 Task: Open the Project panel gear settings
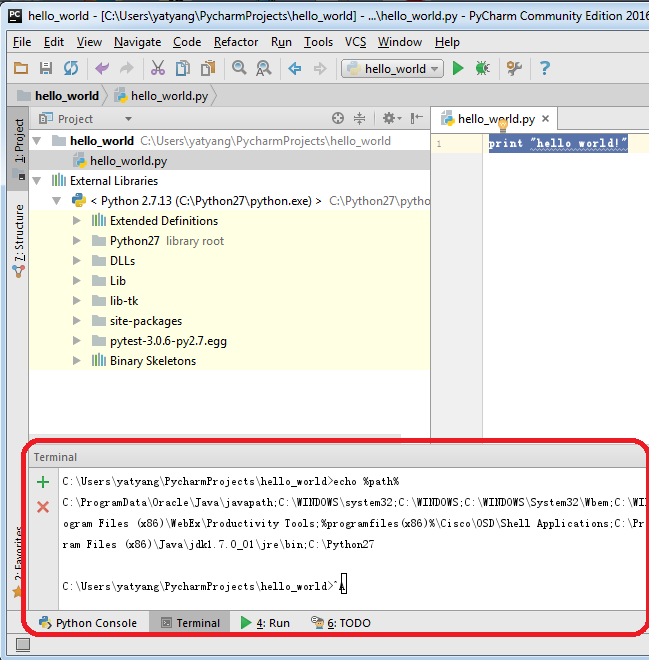coord(391,118)
